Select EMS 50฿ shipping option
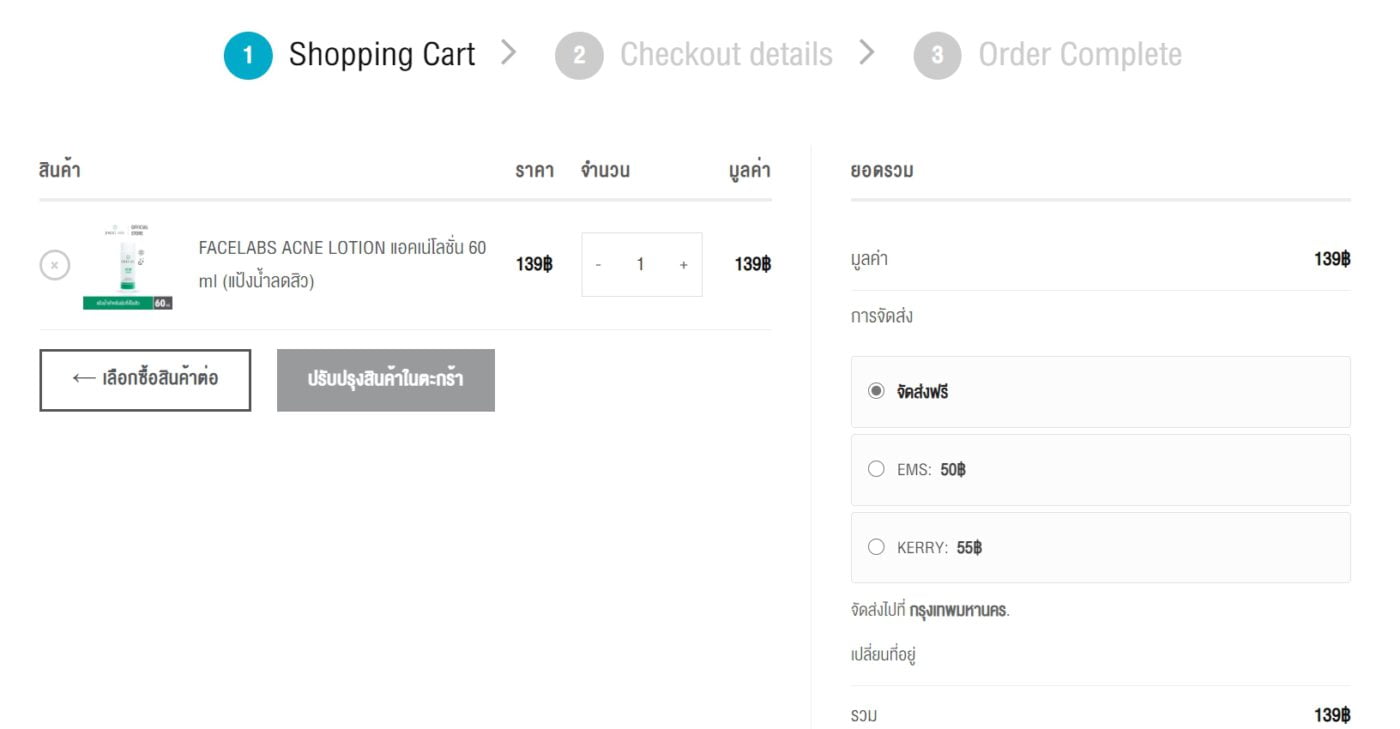 [877, 469]
